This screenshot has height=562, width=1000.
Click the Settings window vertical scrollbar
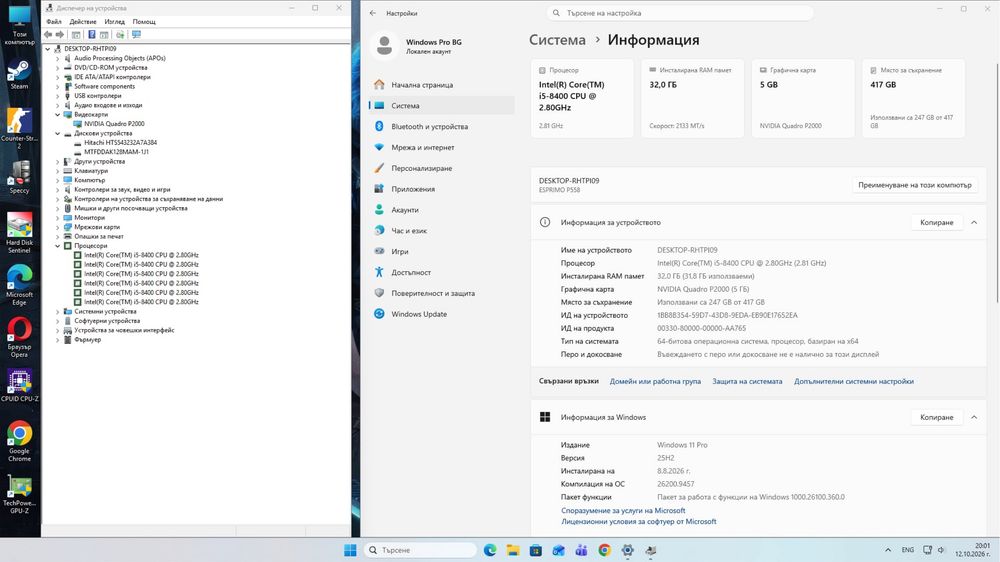(x=997, y=183)
